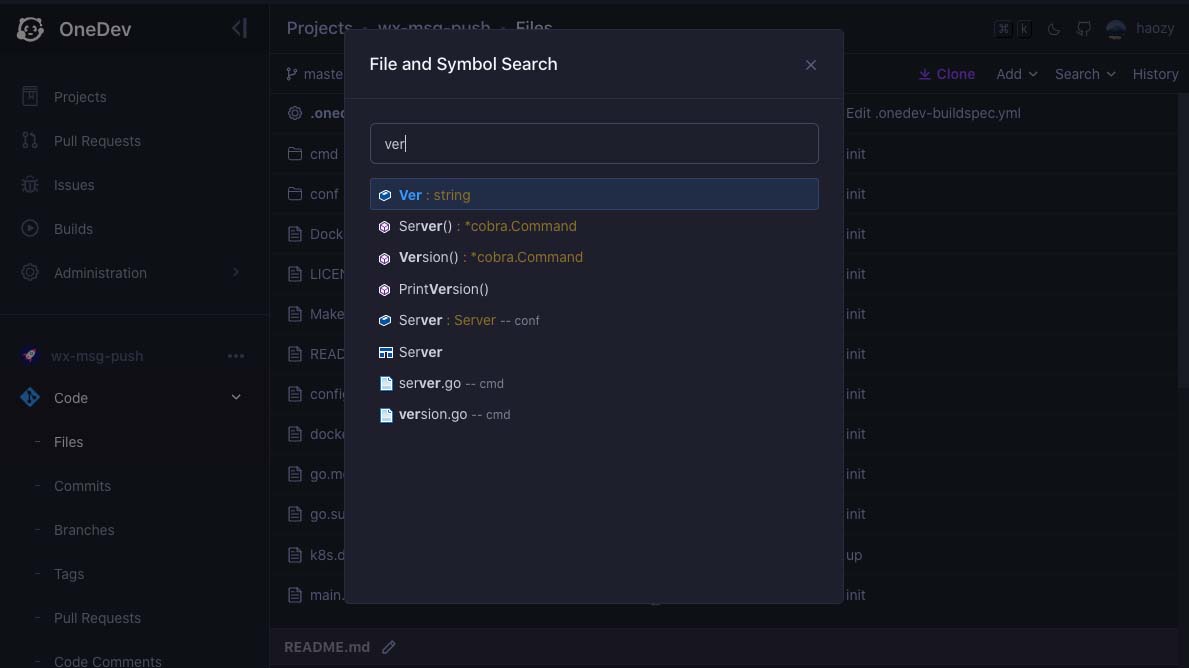Open the Add dropdown menu

click(x=1017, y=74)
